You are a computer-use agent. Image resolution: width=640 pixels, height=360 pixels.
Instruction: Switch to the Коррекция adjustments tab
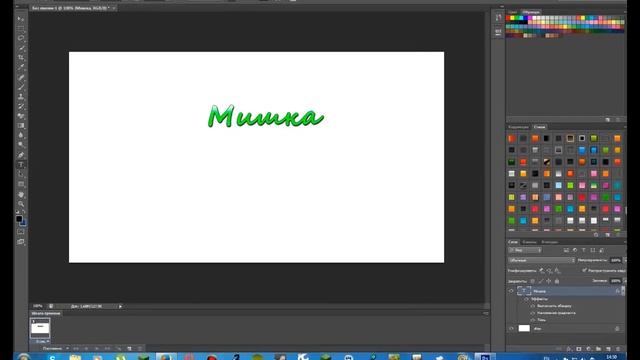518,127
